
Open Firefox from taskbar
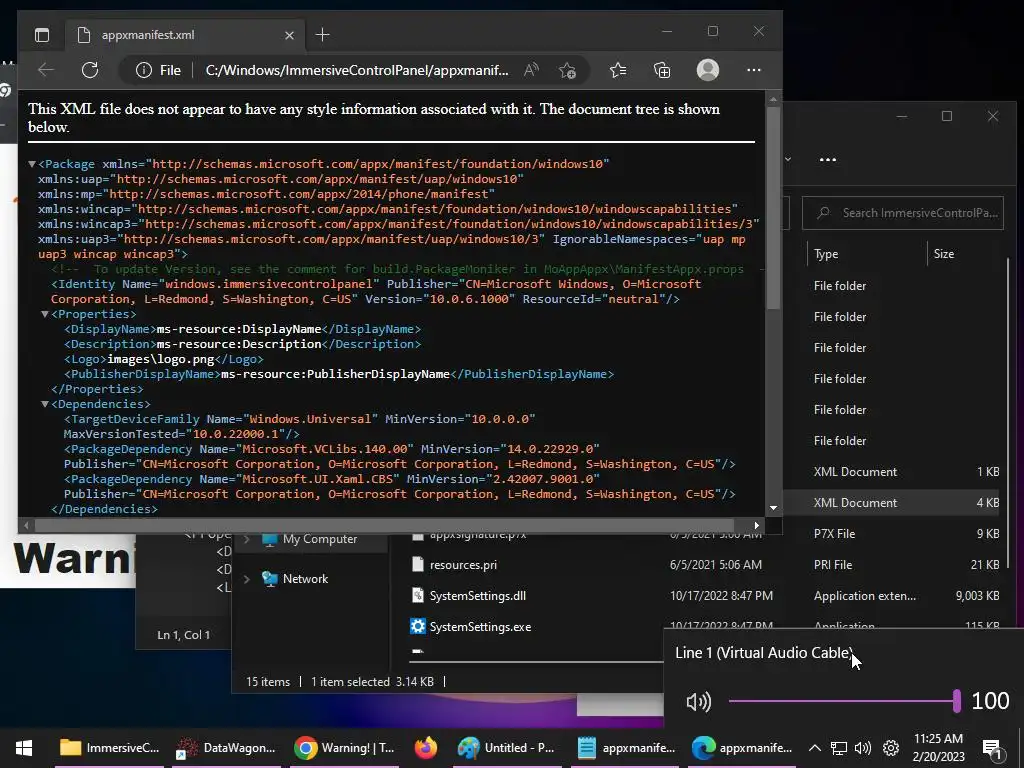coord(426,748)
